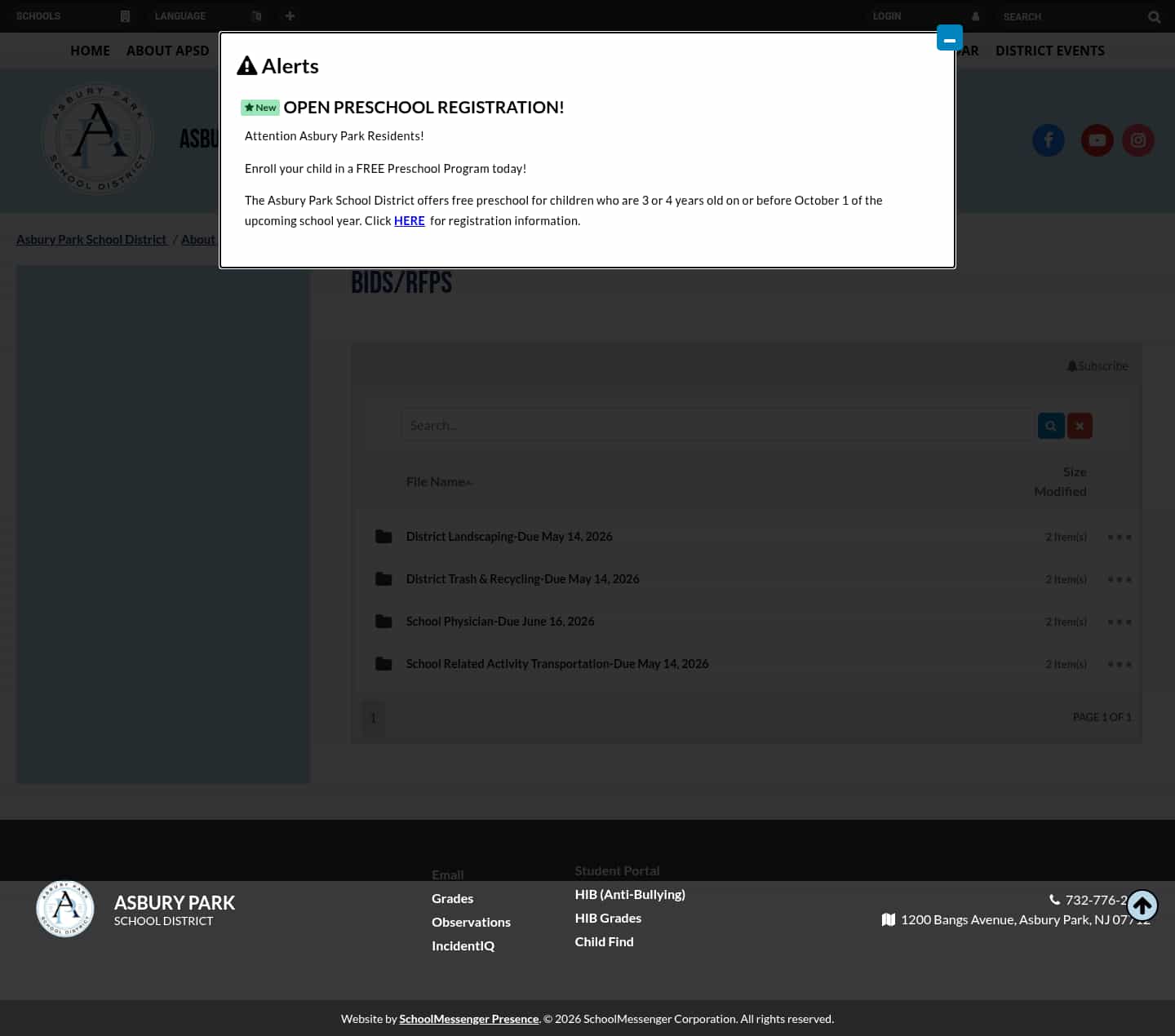Click the Login link in top bar
The image size is (1175, 1036).
887,16
